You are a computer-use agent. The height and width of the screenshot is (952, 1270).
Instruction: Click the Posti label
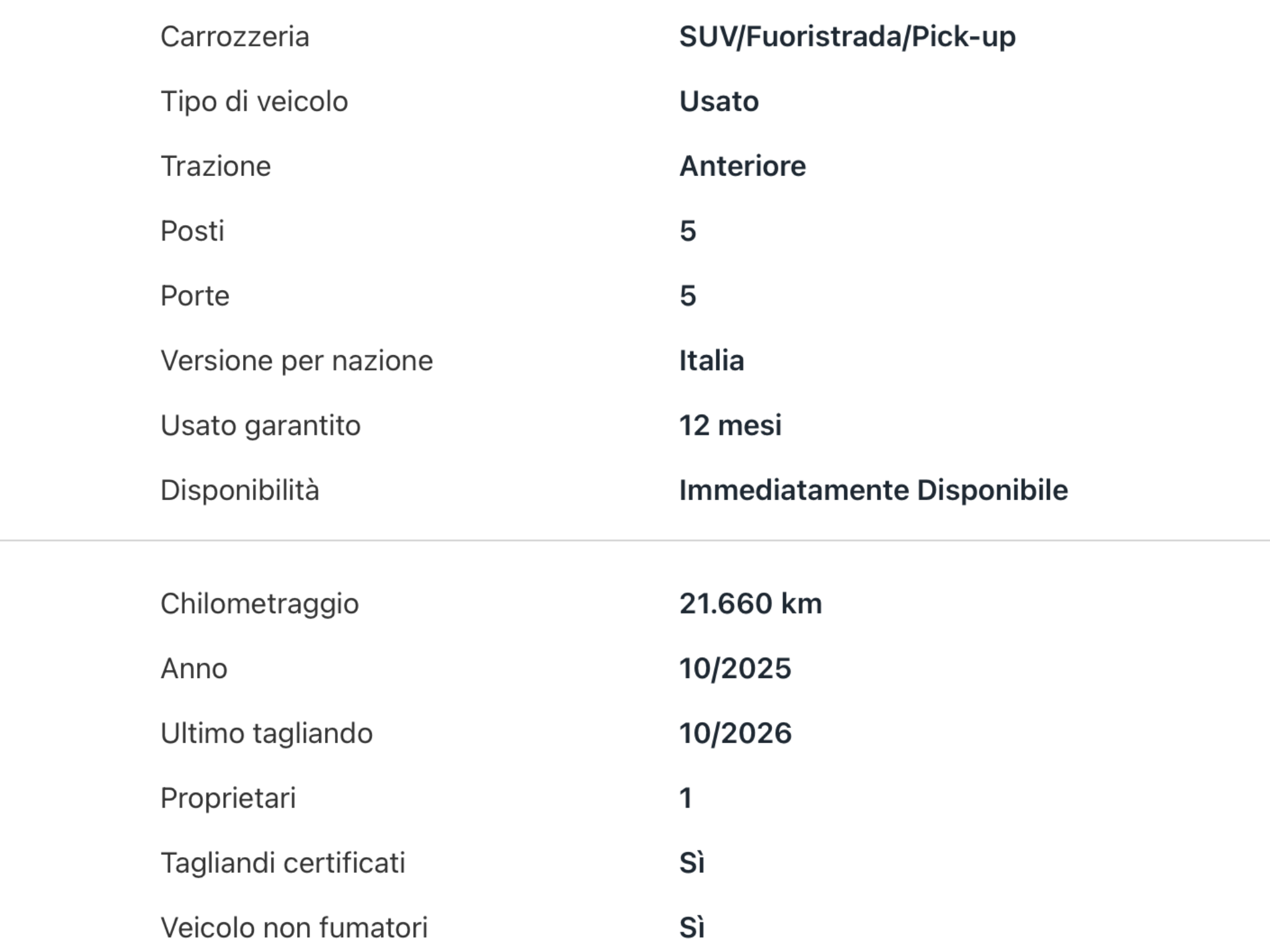click(192, 231)
